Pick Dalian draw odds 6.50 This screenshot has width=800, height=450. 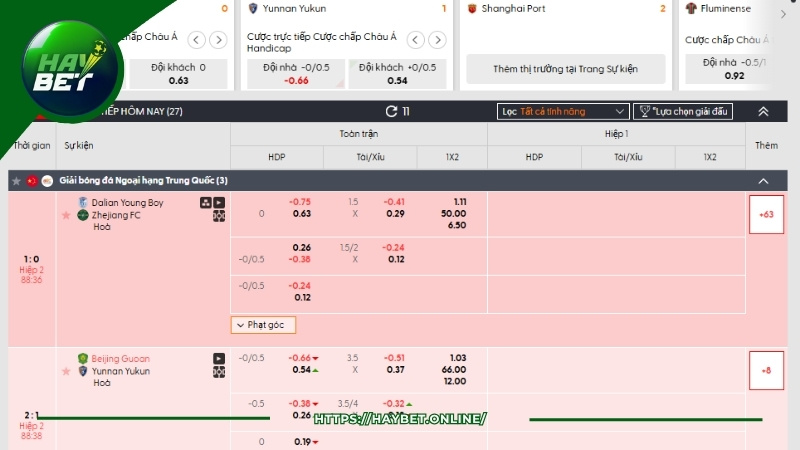457,225
